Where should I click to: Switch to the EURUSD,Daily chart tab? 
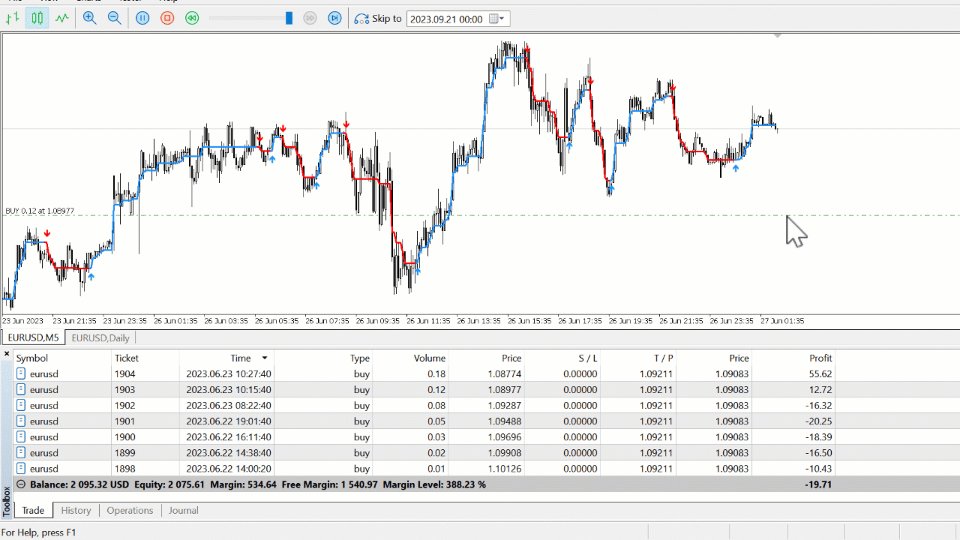point(100,337)
